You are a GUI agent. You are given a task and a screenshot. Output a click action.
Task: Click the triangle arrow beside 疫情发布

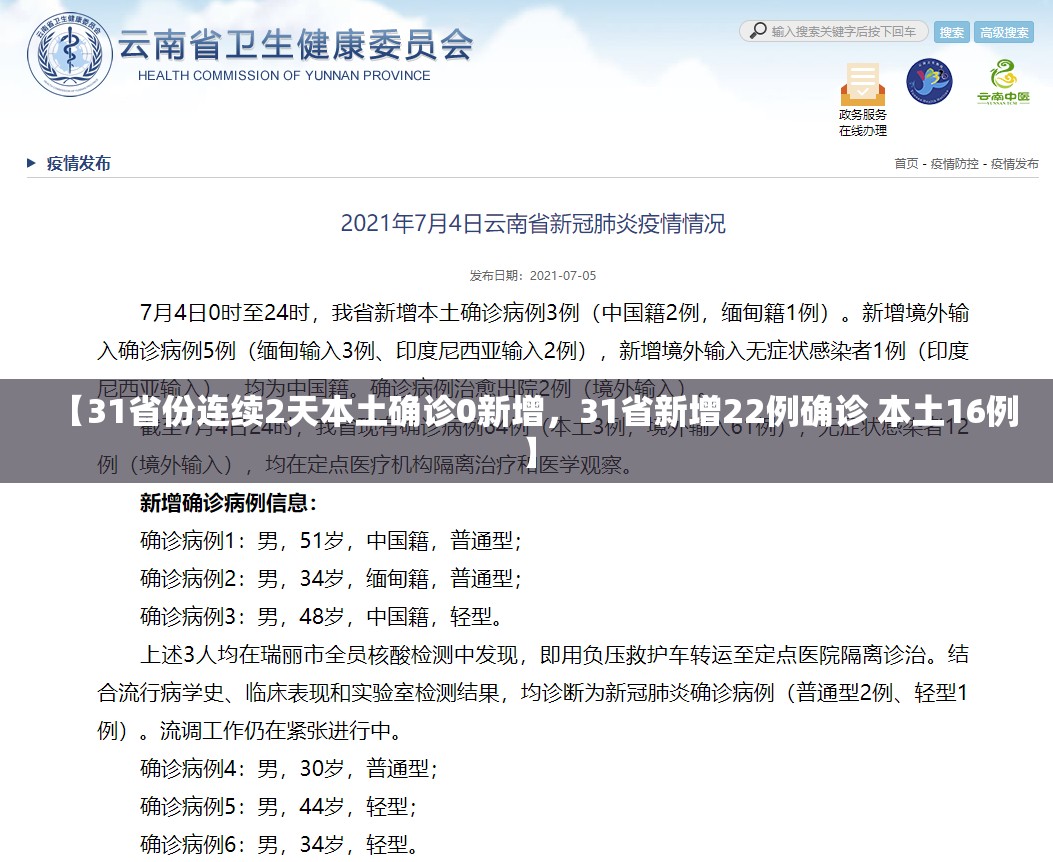point(31,162)
